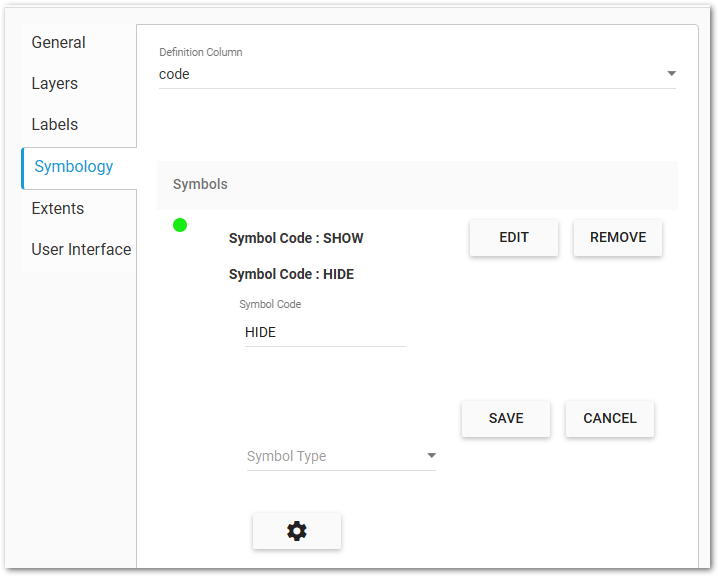Click the Symbols section header
The image size is (719, 577).
200,184
